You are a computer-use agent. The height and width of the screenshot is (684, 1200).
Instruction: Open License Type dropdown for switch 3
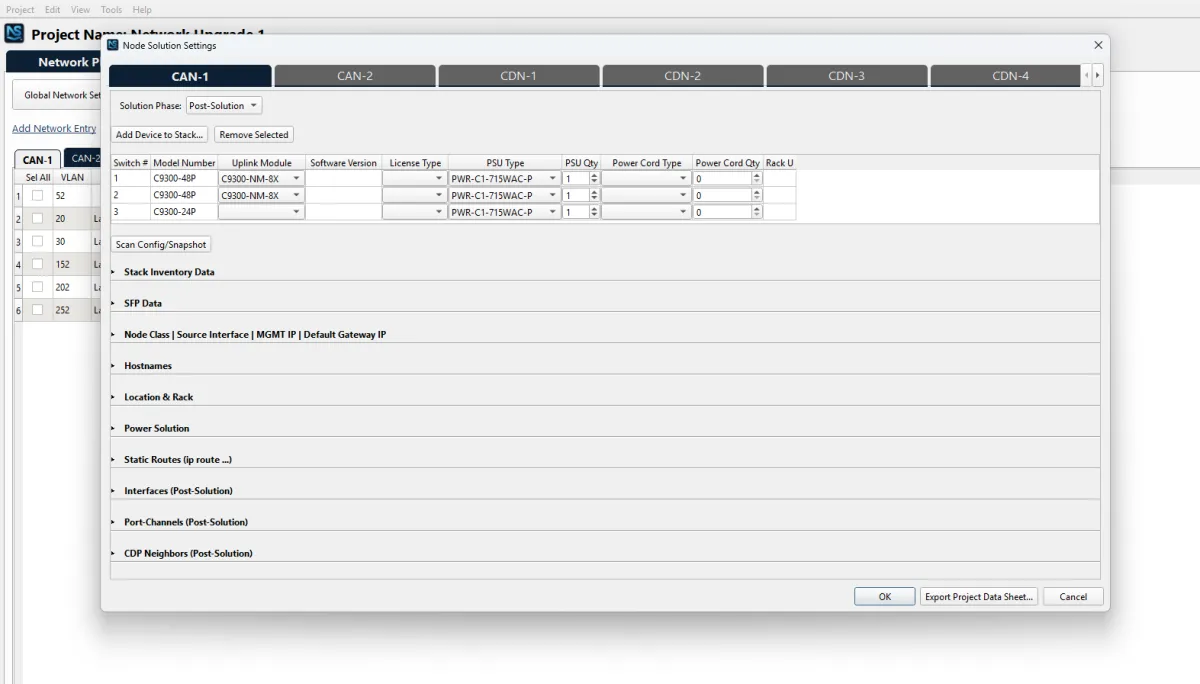tap(414, 212)
